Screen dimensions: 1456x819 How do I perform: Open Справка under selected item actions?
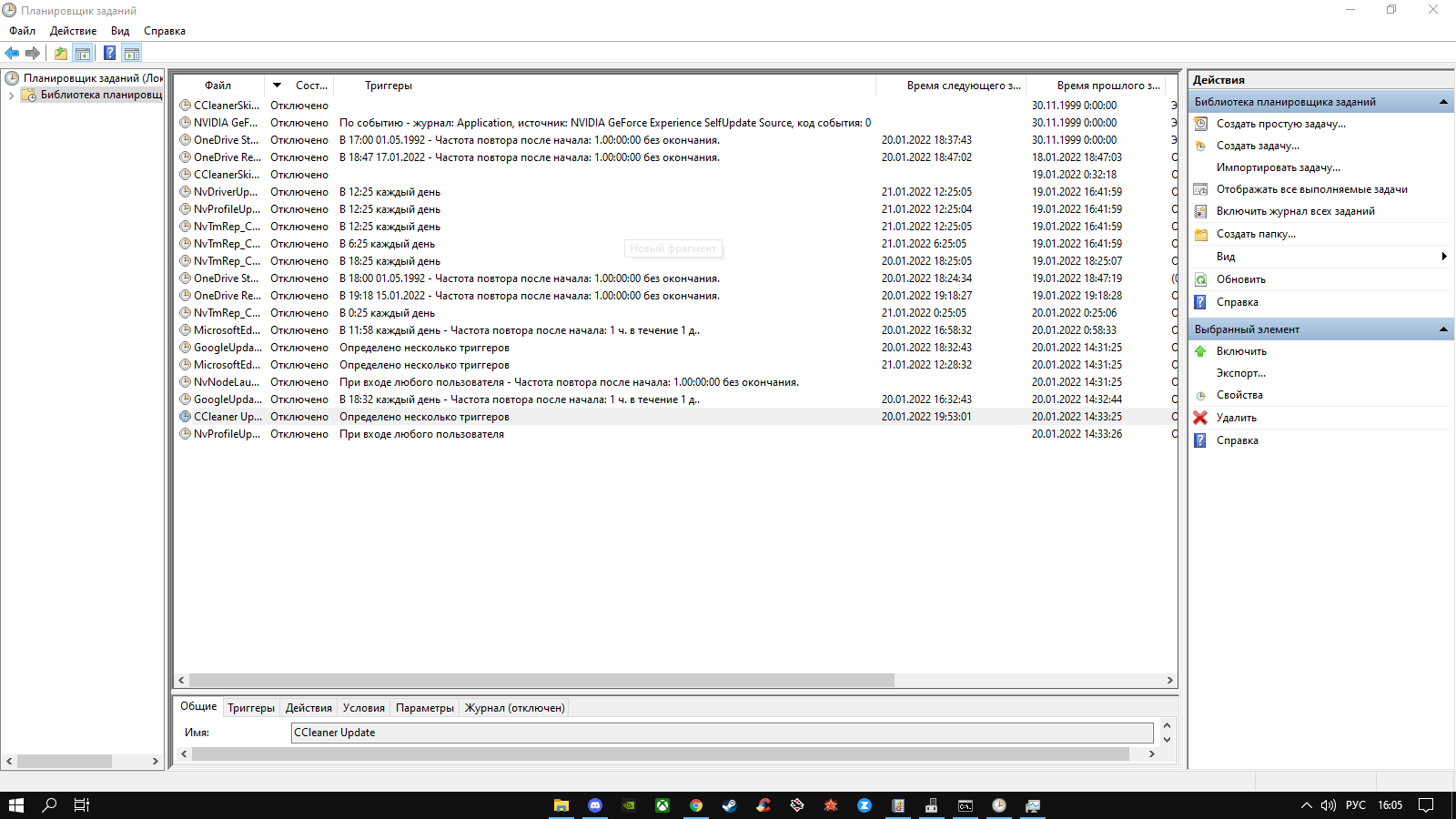[1238, 440]
